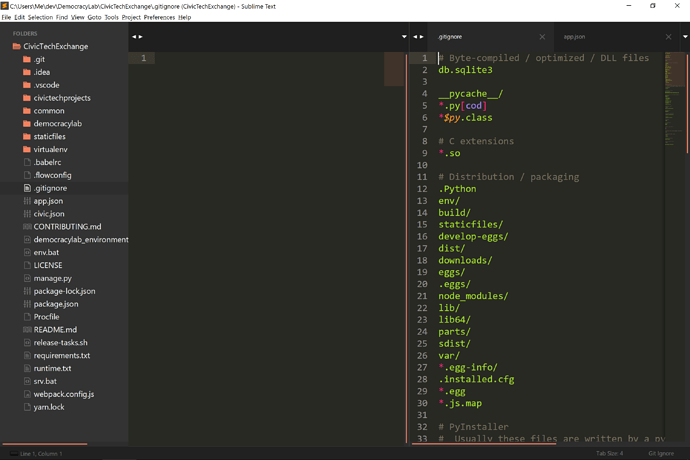Image resolution: width=690 pixels, height=460 pixels.
Task: Open the View menu
Action: click(77, 18)
